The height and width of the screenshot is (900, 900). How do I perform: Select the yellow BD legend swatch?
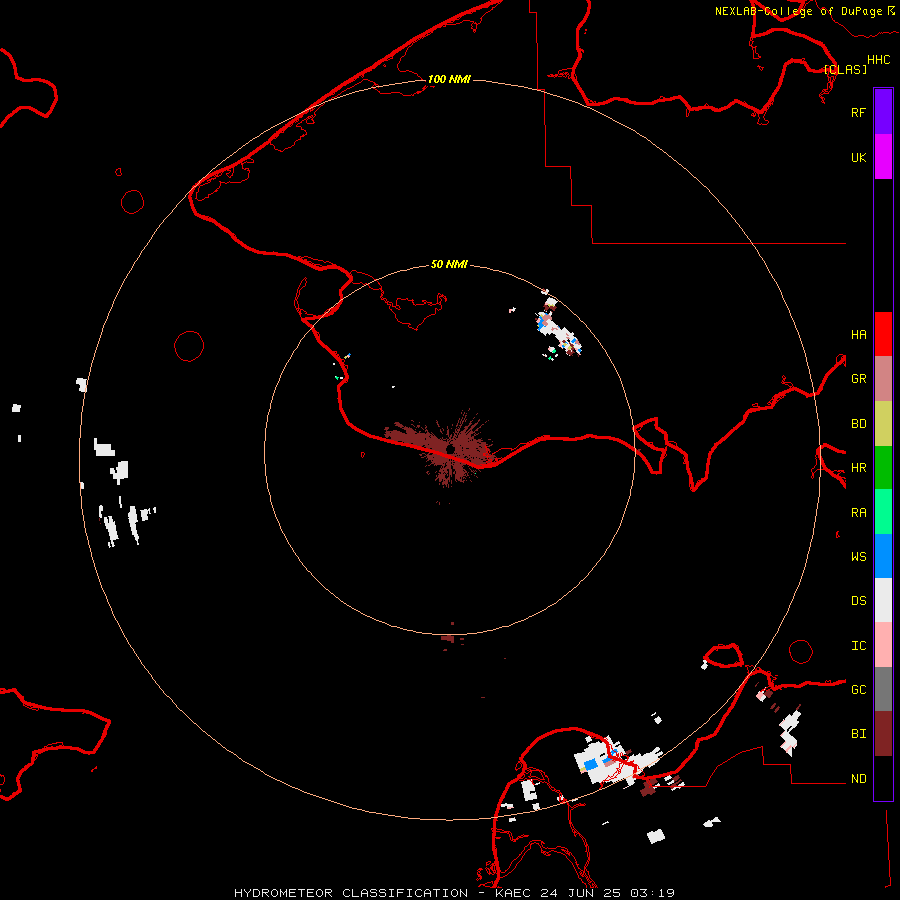click(883, 424)
